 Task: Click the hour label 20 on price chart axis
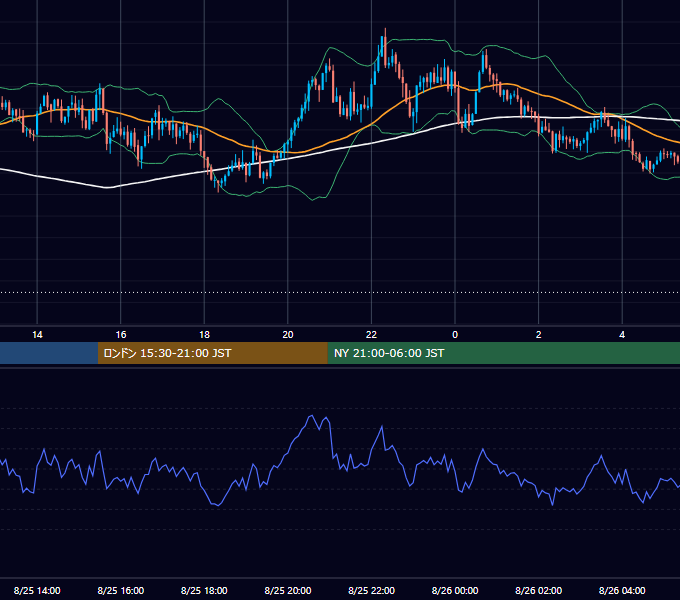[x=288, y=335]
